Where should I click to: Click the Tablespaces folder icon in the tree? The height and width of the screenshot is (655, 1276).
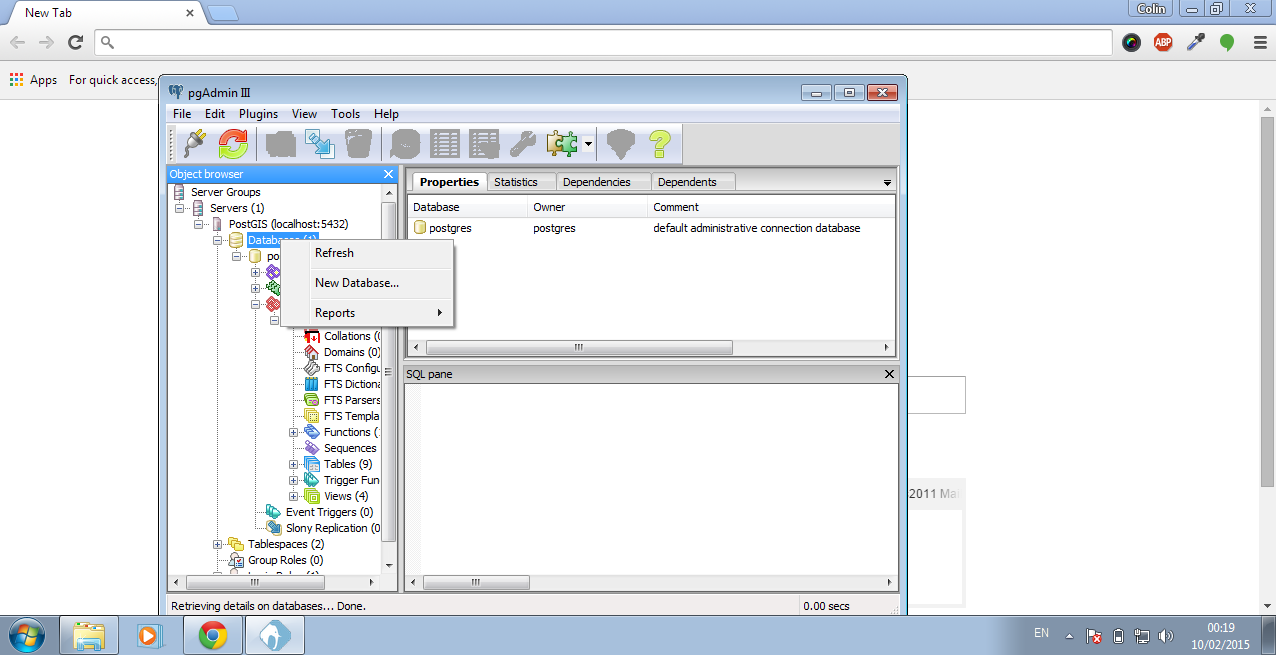[x=236, y=544]
